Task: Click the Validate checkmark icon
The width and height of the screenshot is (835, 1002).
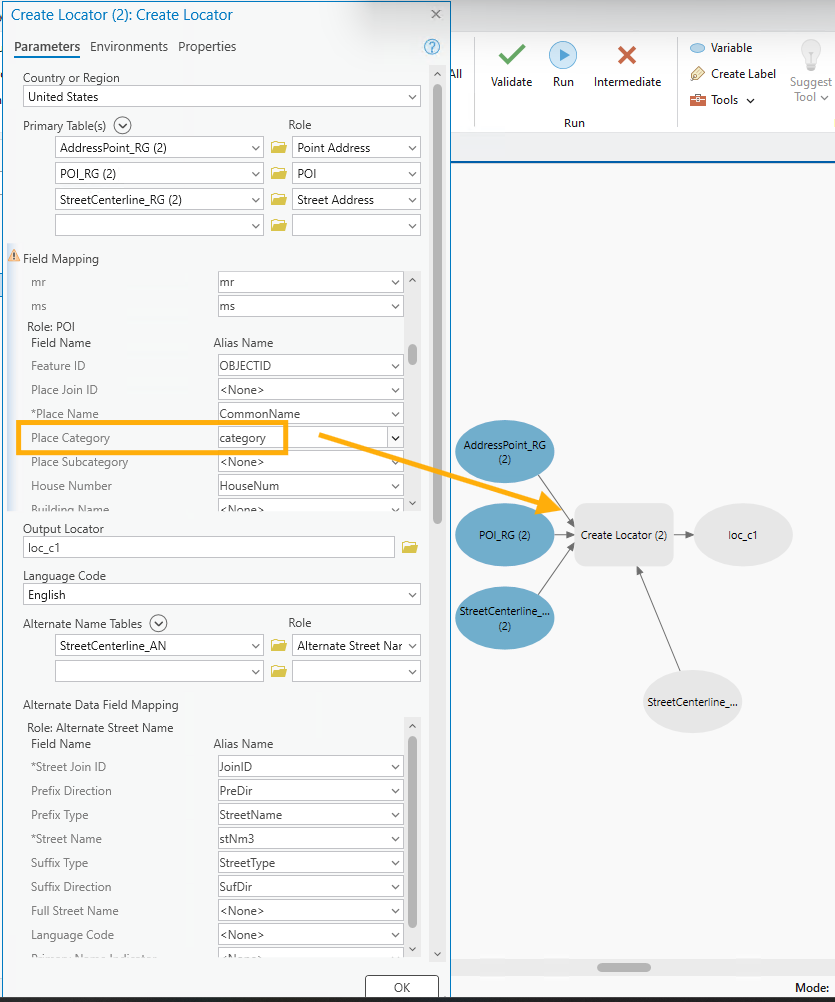Action: click(x=511, y=56)
